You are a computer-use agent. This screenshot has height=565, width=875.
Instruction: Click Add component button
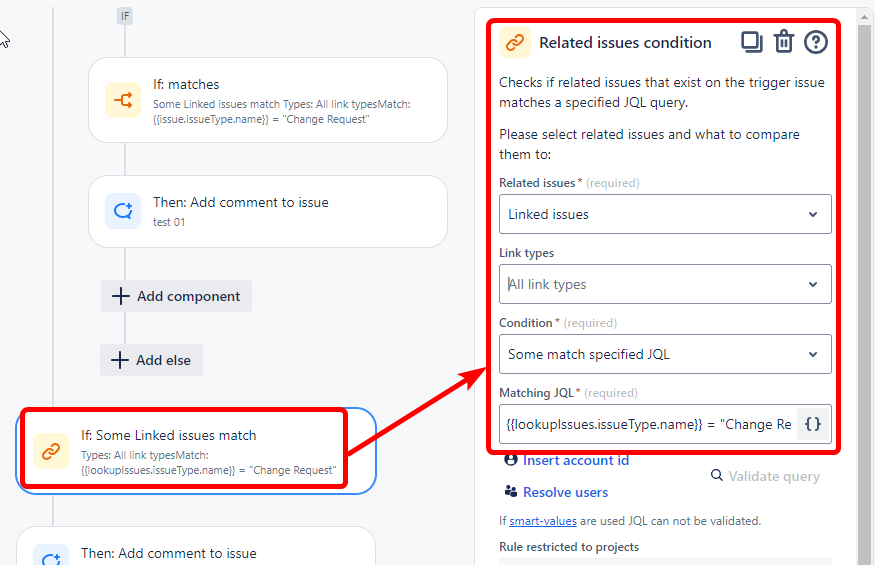click(x=176, y=296)
